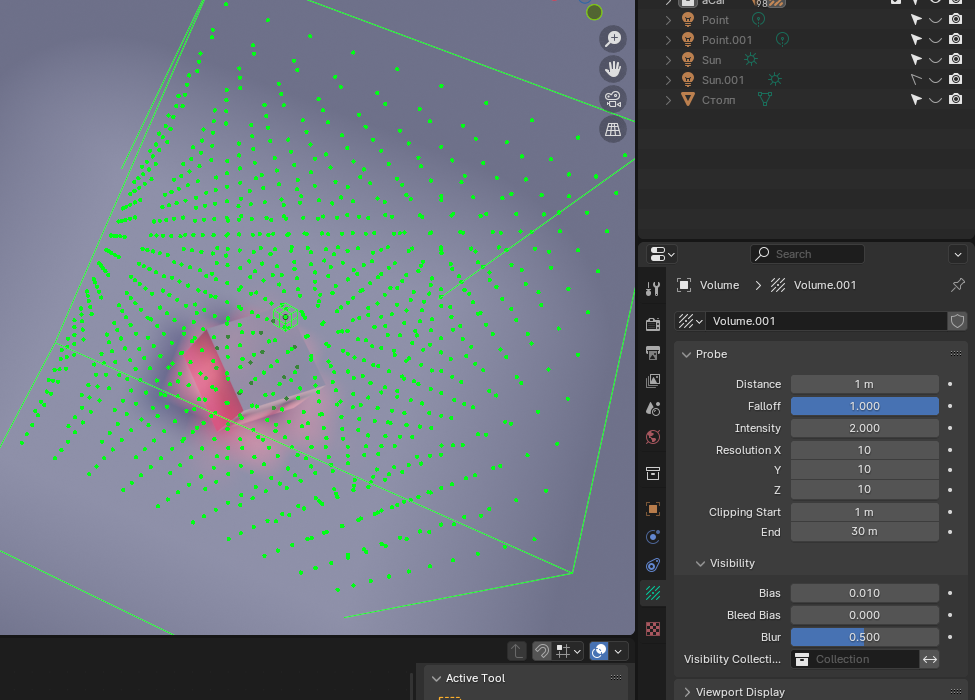Open the Scene properties tab
This screenshot has width=975, height=700.
click(653, 408)
